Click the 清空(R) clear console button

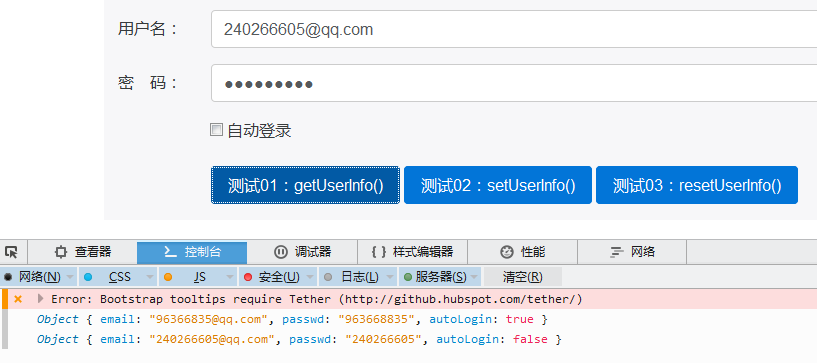point(523,277)
